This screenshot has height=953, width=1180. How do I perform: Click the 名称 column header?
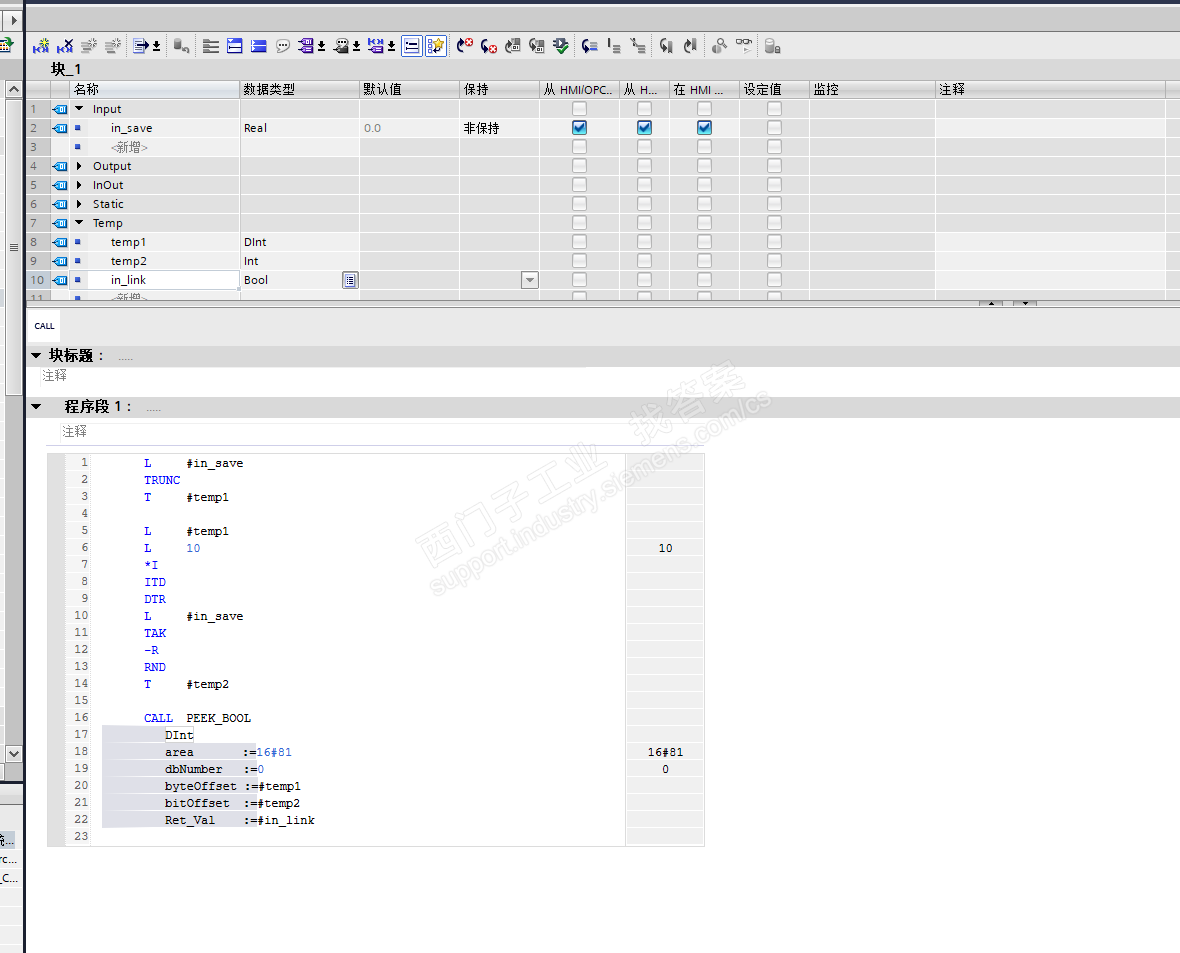[155, 90]
